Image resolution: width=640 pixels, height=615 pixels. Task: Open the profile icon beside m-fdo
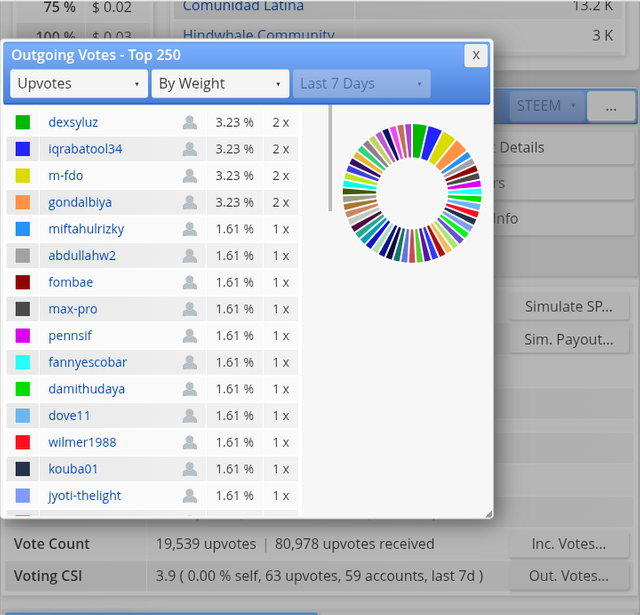[190, 176]
